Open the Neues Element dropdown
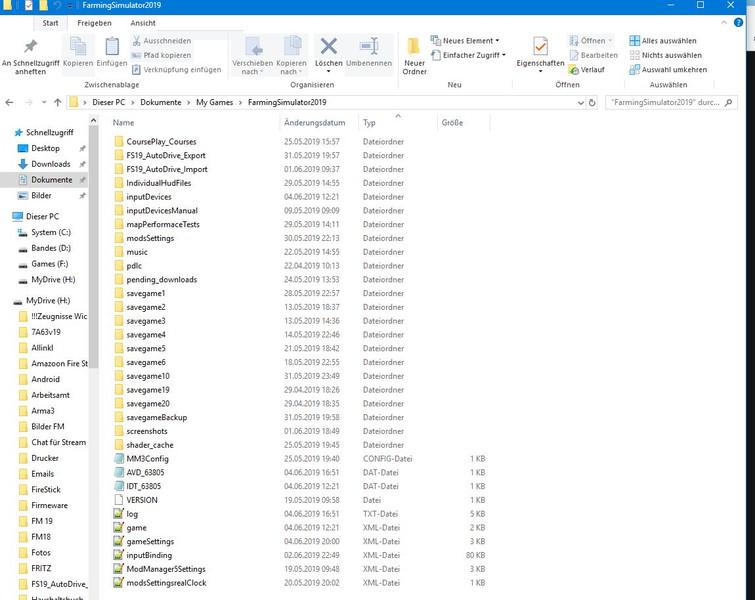Viewport: 755px width, 600px height. pos(466,41)
